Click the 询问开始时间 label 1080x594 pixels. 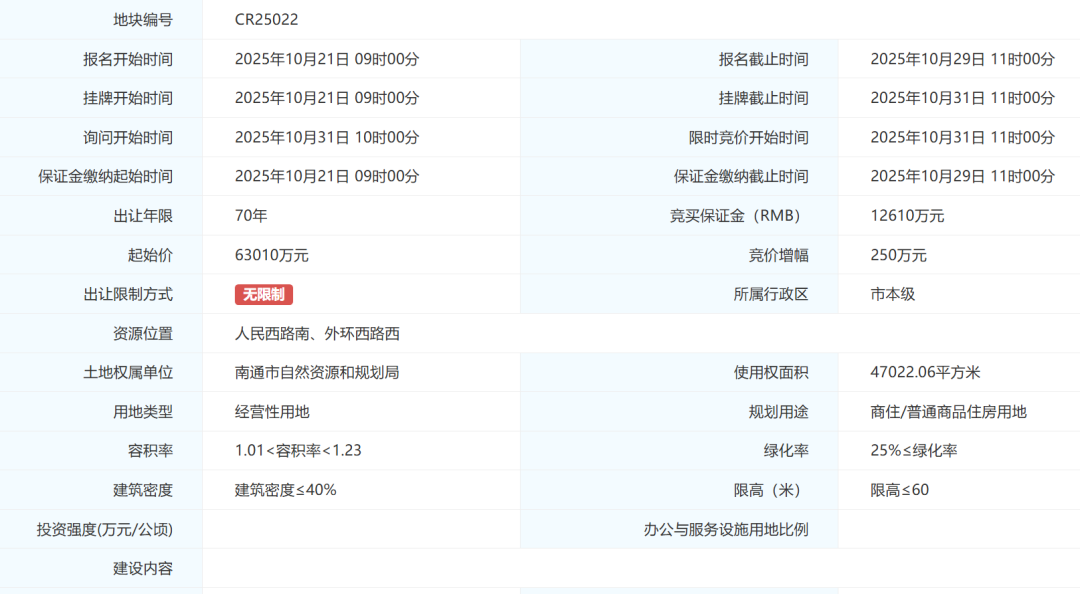pyautogui.click(x=127, y=137)
